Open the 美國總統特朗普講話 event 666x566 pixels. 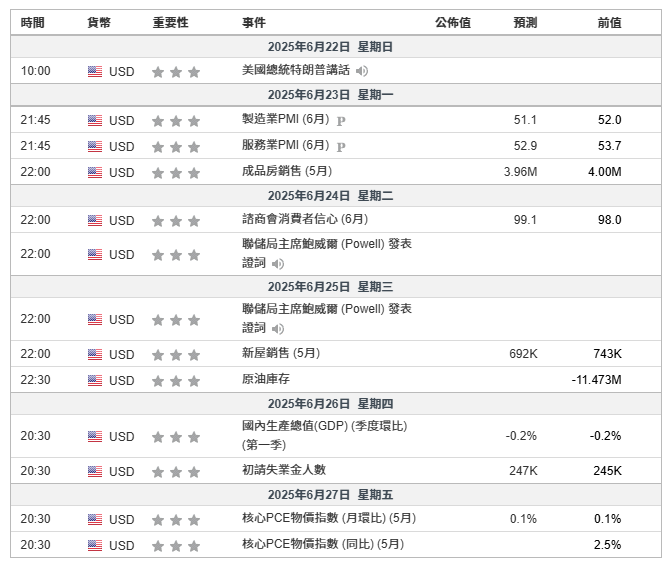pyautogui.click(x=296, y=70)
